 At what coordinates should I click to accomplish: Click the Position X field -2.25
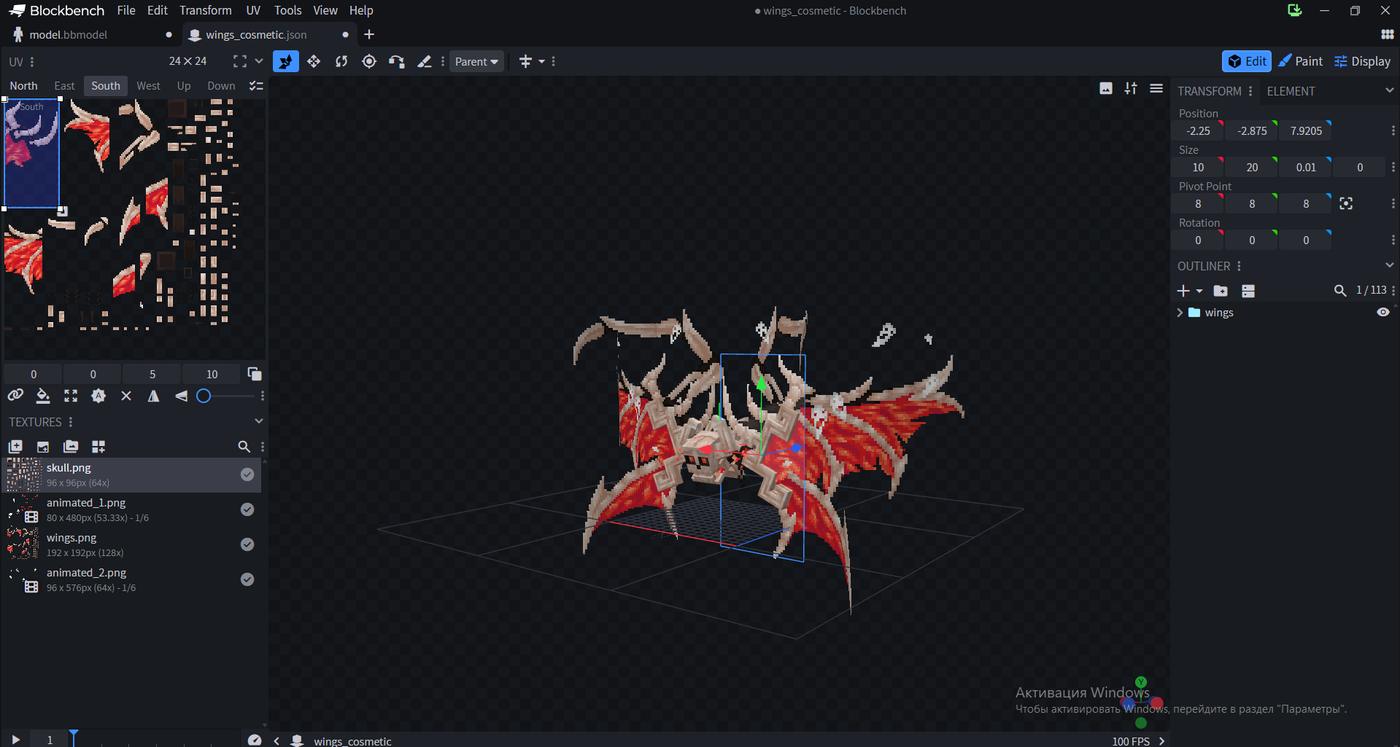click(1198, 131)
